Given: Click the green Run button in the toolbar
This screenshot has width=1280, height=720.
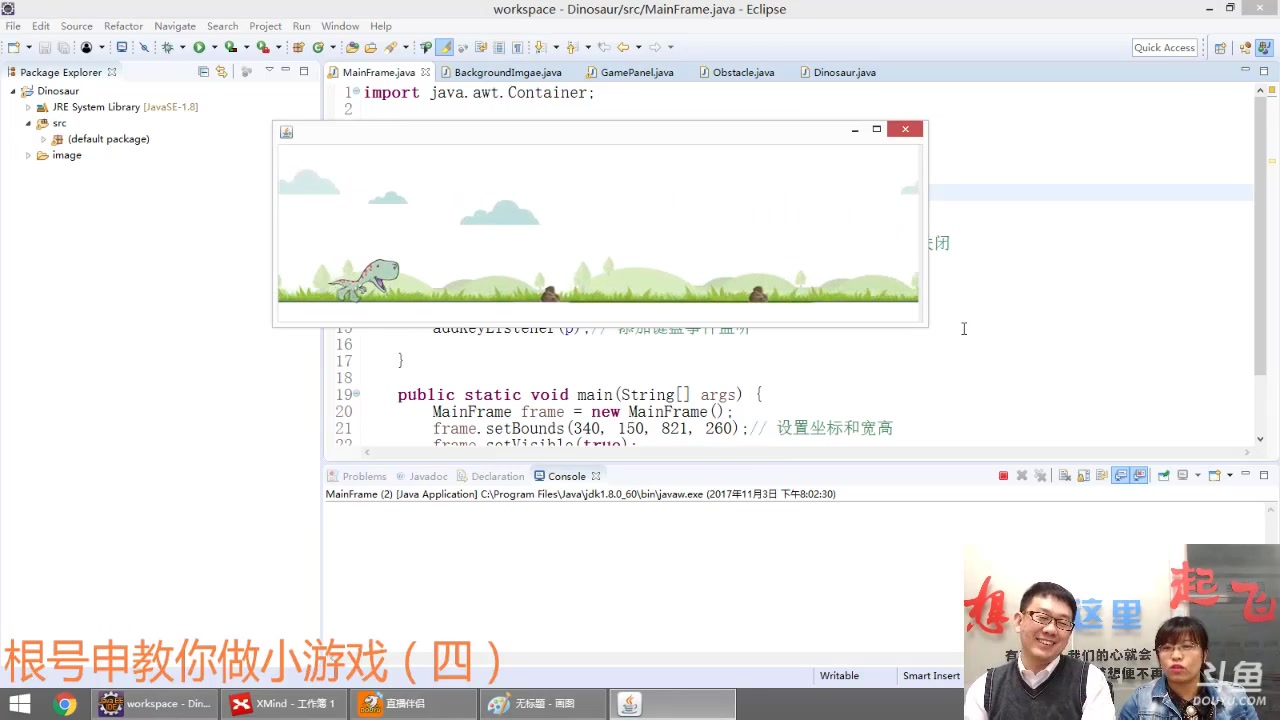Looking at the screenshot, I should point(199,47).
